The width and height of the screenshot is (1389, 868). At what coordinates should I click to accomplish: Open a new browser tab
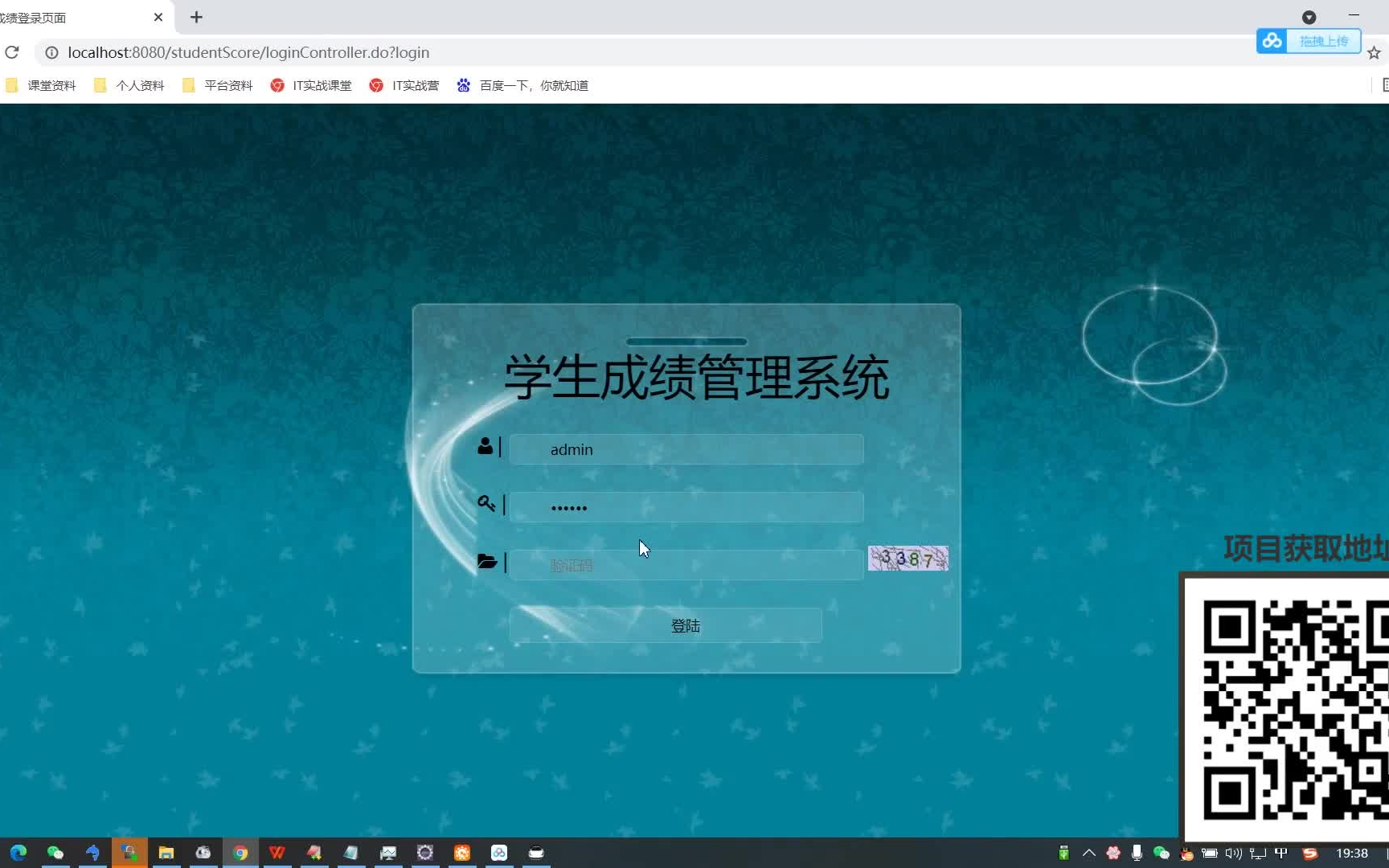196,17
